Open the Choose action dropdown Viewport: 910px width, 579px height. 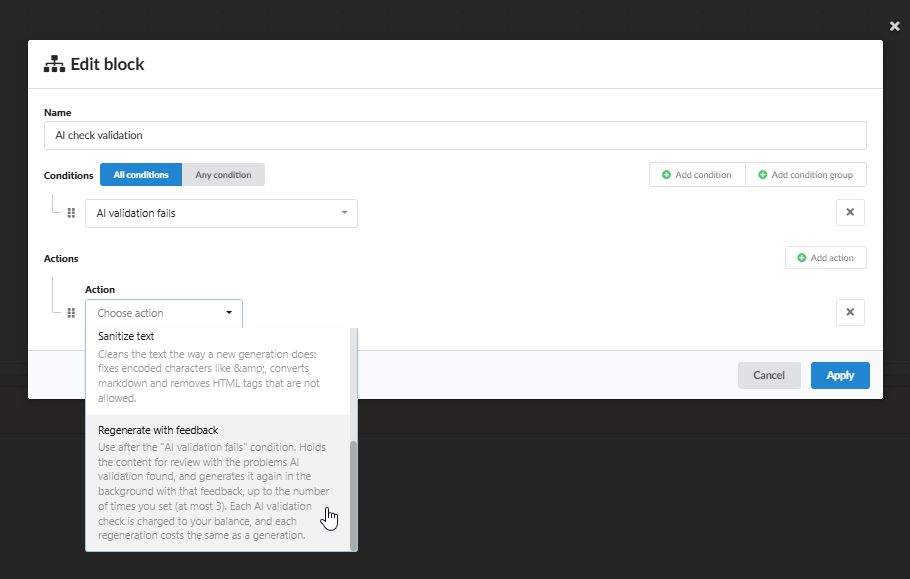pos(164,313)
